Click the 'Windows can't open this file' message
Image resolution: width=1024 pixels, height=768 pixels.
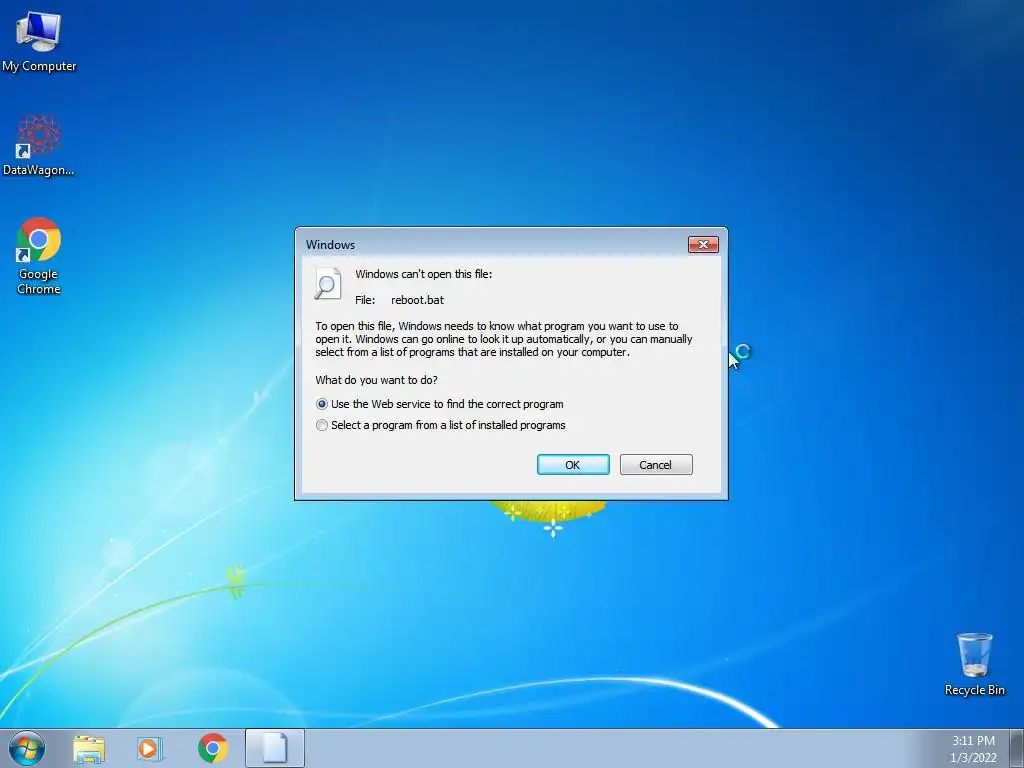point(423,274)
